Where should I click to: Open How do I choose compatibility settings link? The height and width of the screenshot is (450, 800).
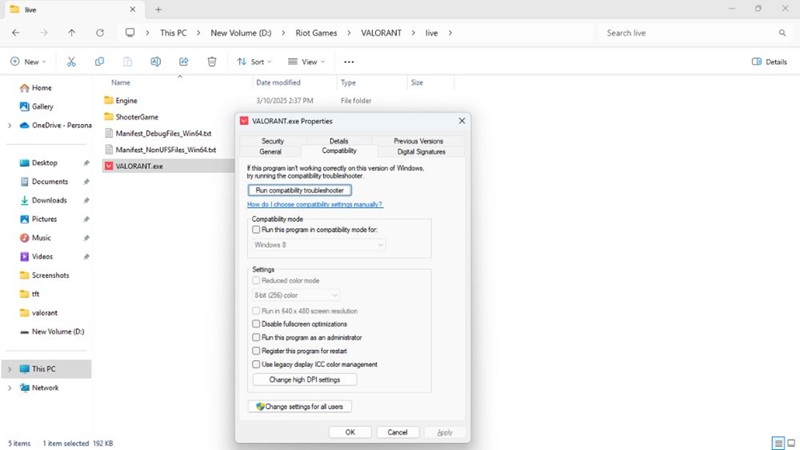click(315, 204)
